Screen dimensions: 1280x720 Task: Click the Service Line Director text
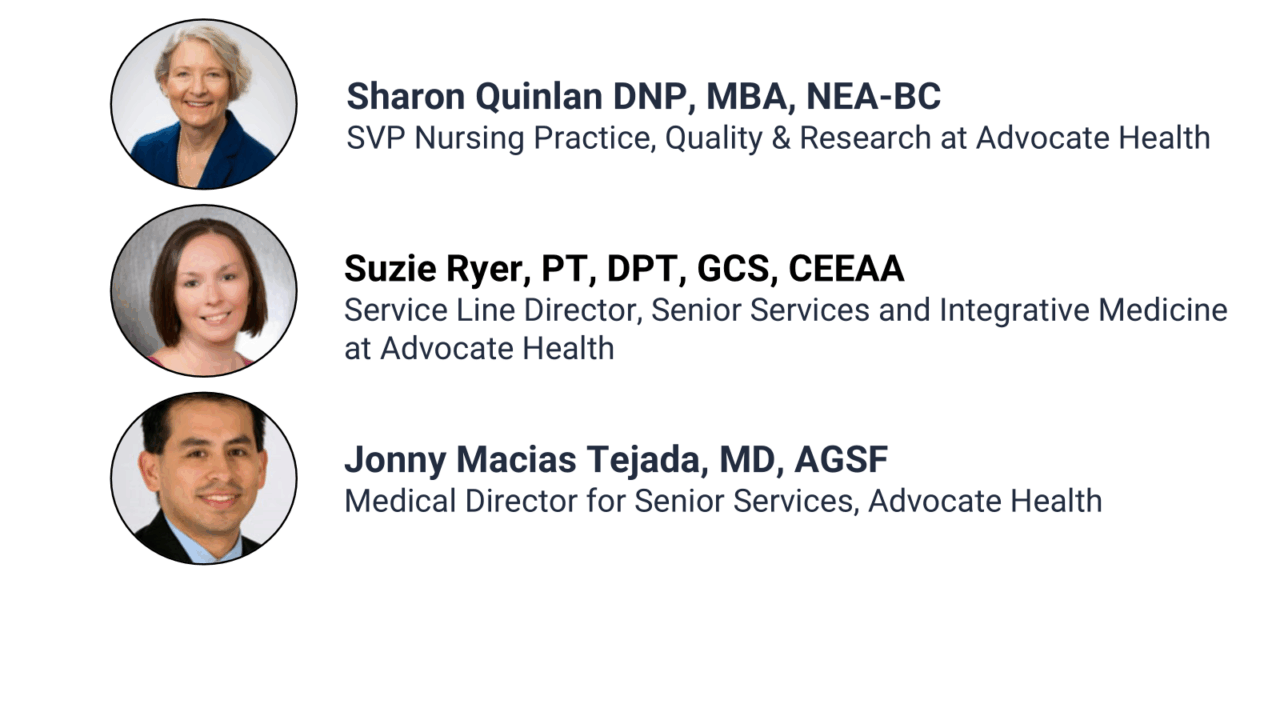(490, 310)
